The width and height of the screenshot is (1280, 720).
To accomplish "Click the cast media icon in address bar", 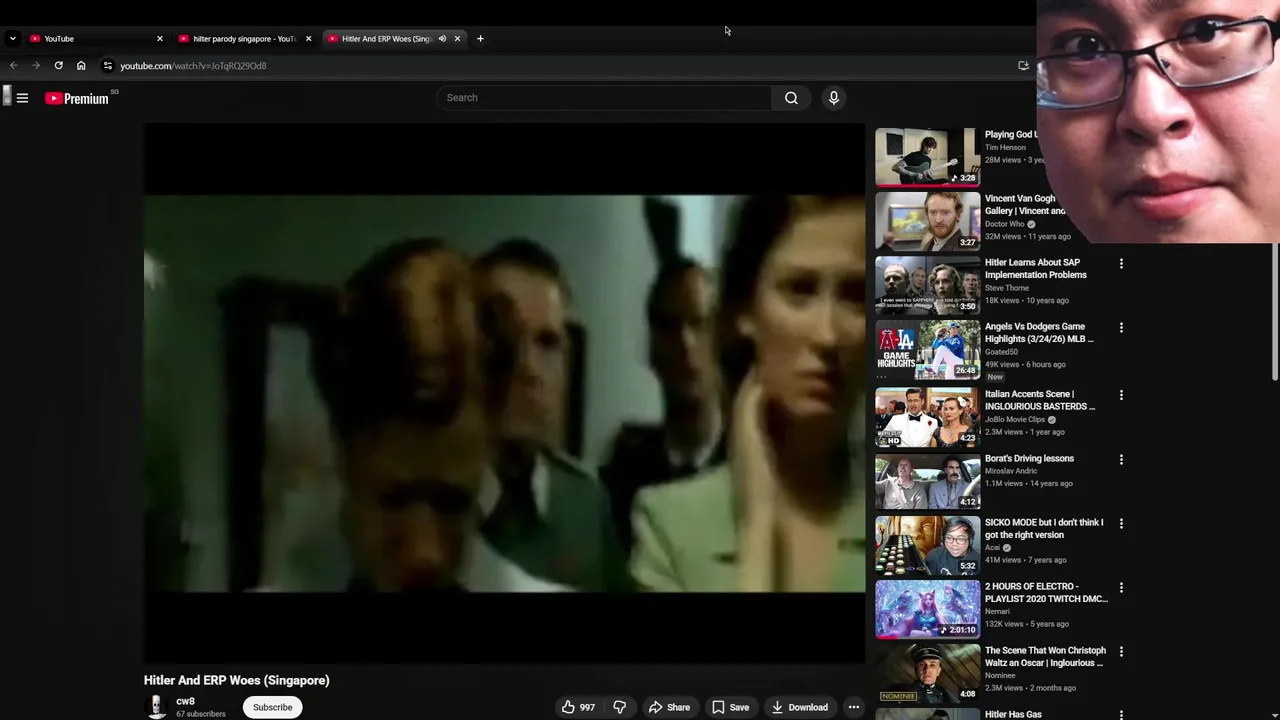I will tap(1023, 66).
